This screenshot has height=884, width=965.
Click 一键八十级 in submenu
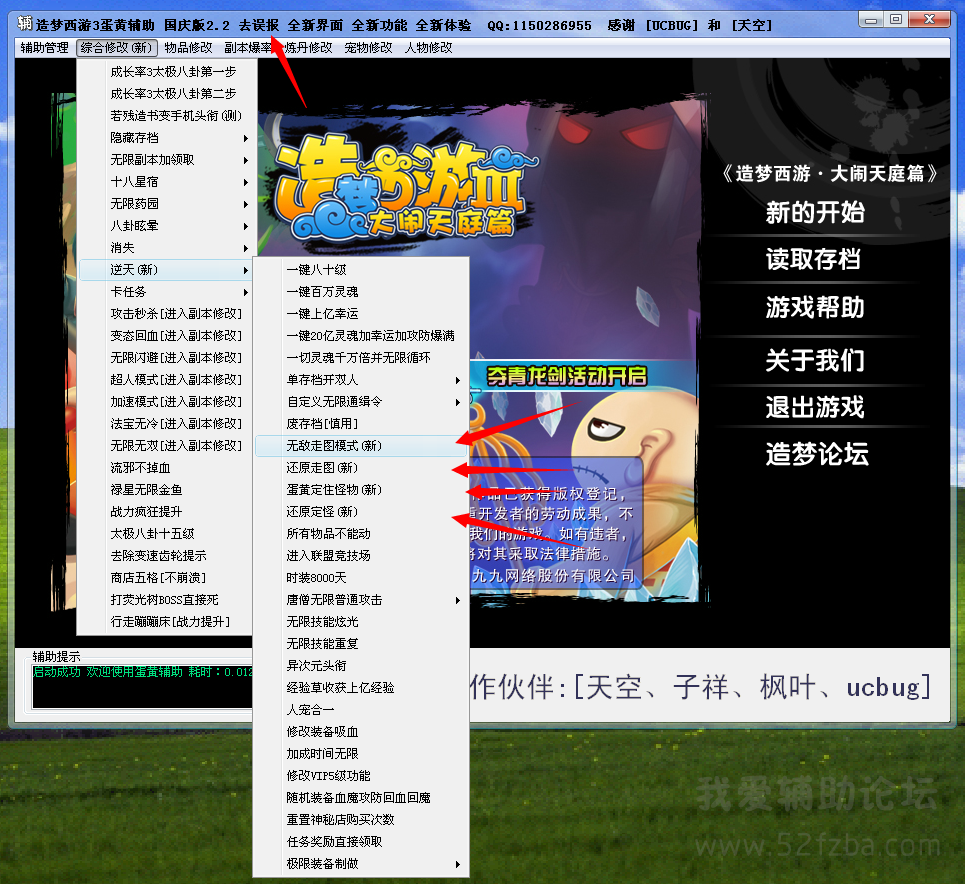point(361,270)
